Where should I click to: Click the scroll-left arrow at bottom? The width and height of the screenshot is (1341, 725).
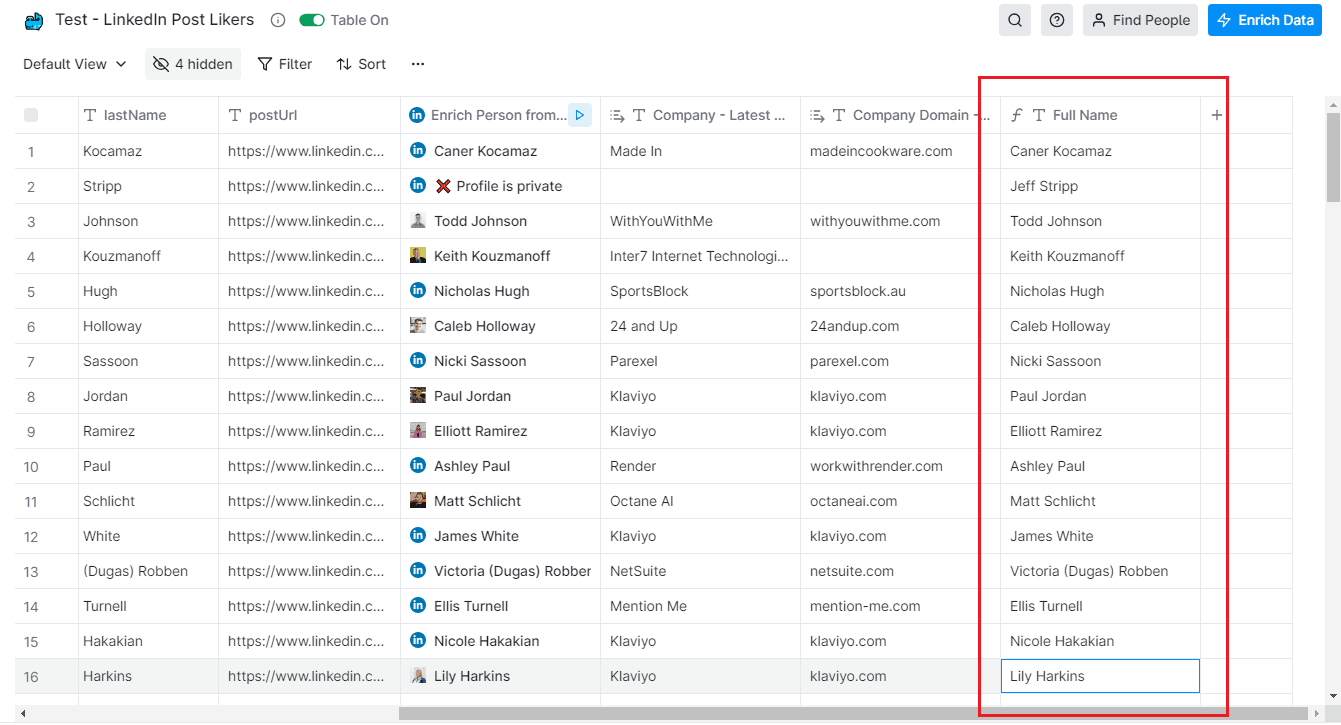(22, 714)
